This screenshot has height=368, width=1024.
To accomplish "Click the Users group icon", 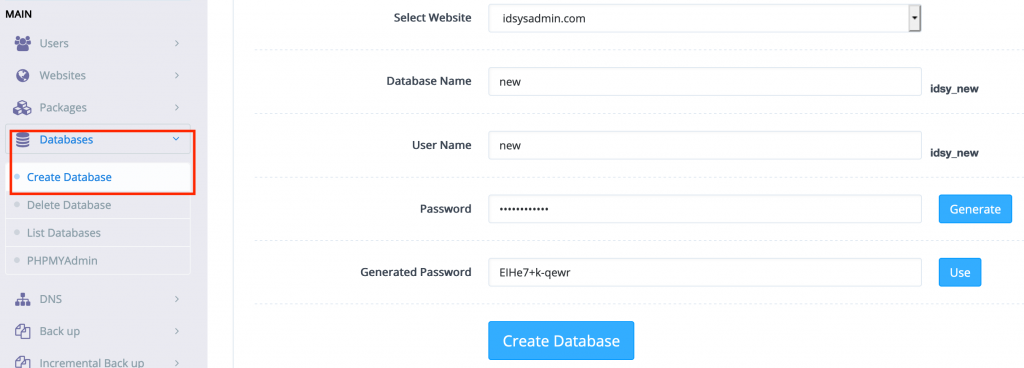I will [x=23, y=43].
